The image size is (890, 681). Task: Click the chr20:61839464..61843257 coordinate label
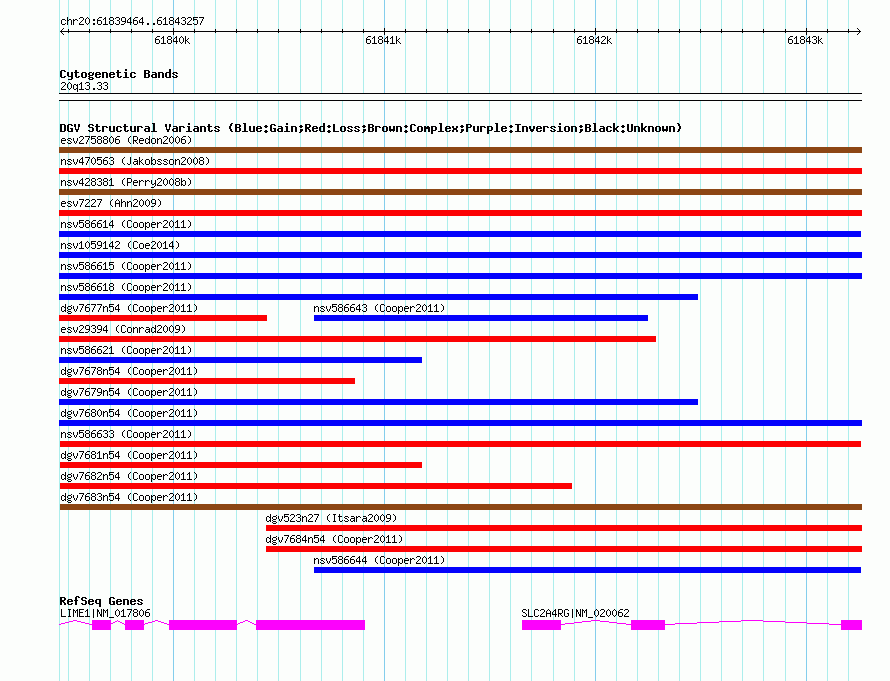coord(132,21)
